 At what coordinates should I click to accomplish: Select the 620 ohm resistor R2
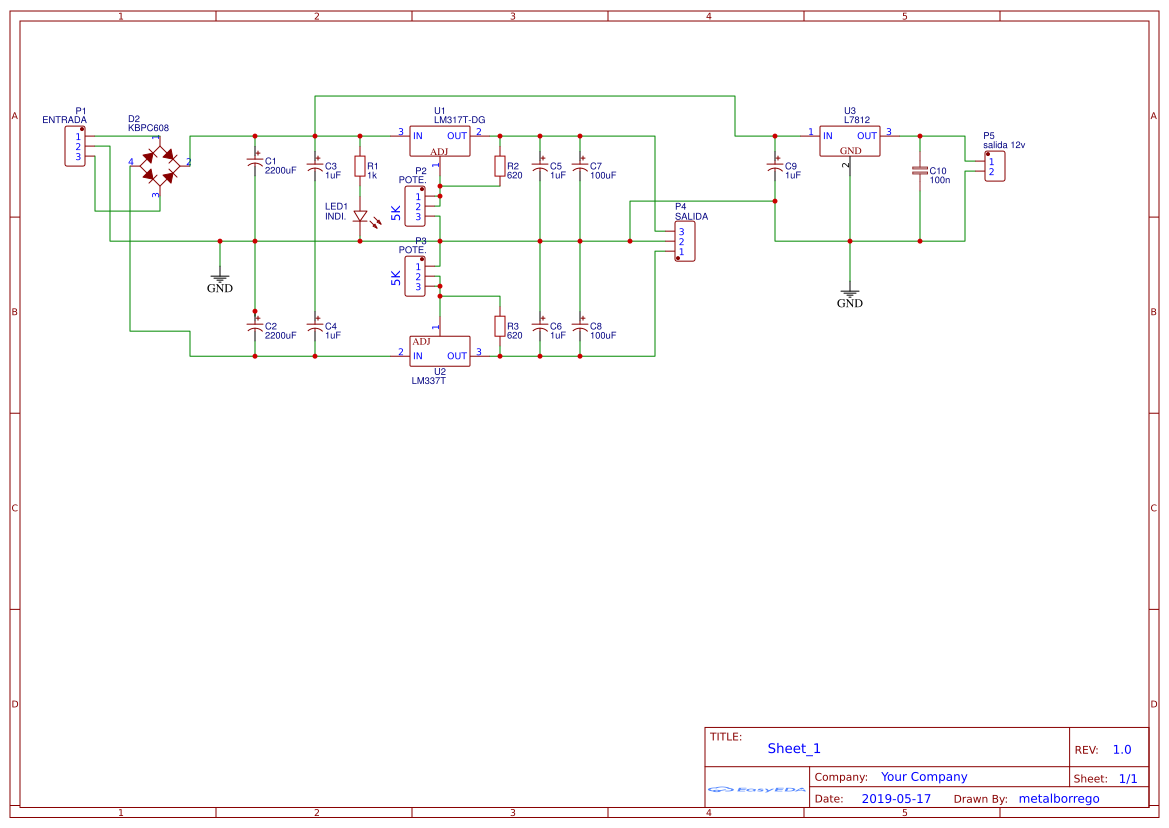point(500,168)
